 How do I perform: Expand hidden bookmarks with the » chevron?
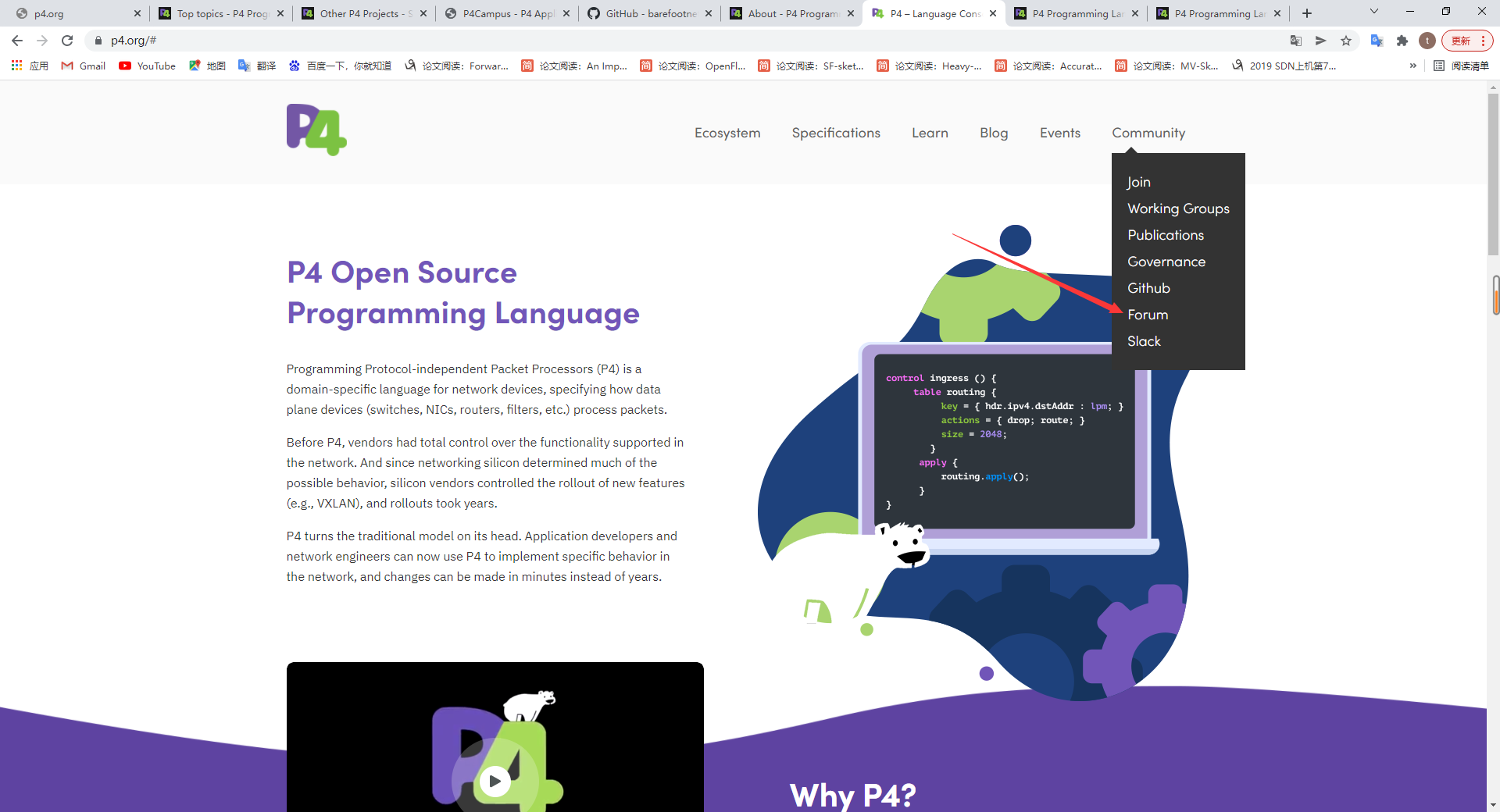(1412, 66)
